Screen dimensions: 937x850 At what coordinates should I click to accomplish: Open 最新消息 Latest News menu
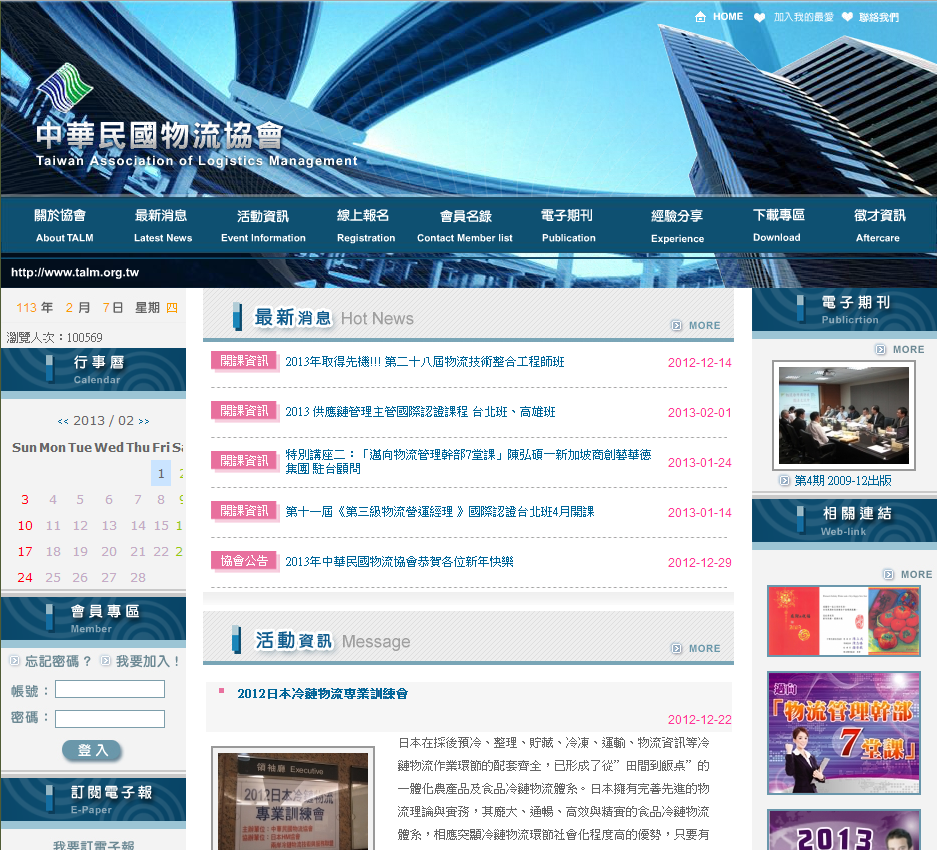coord(163,225)
